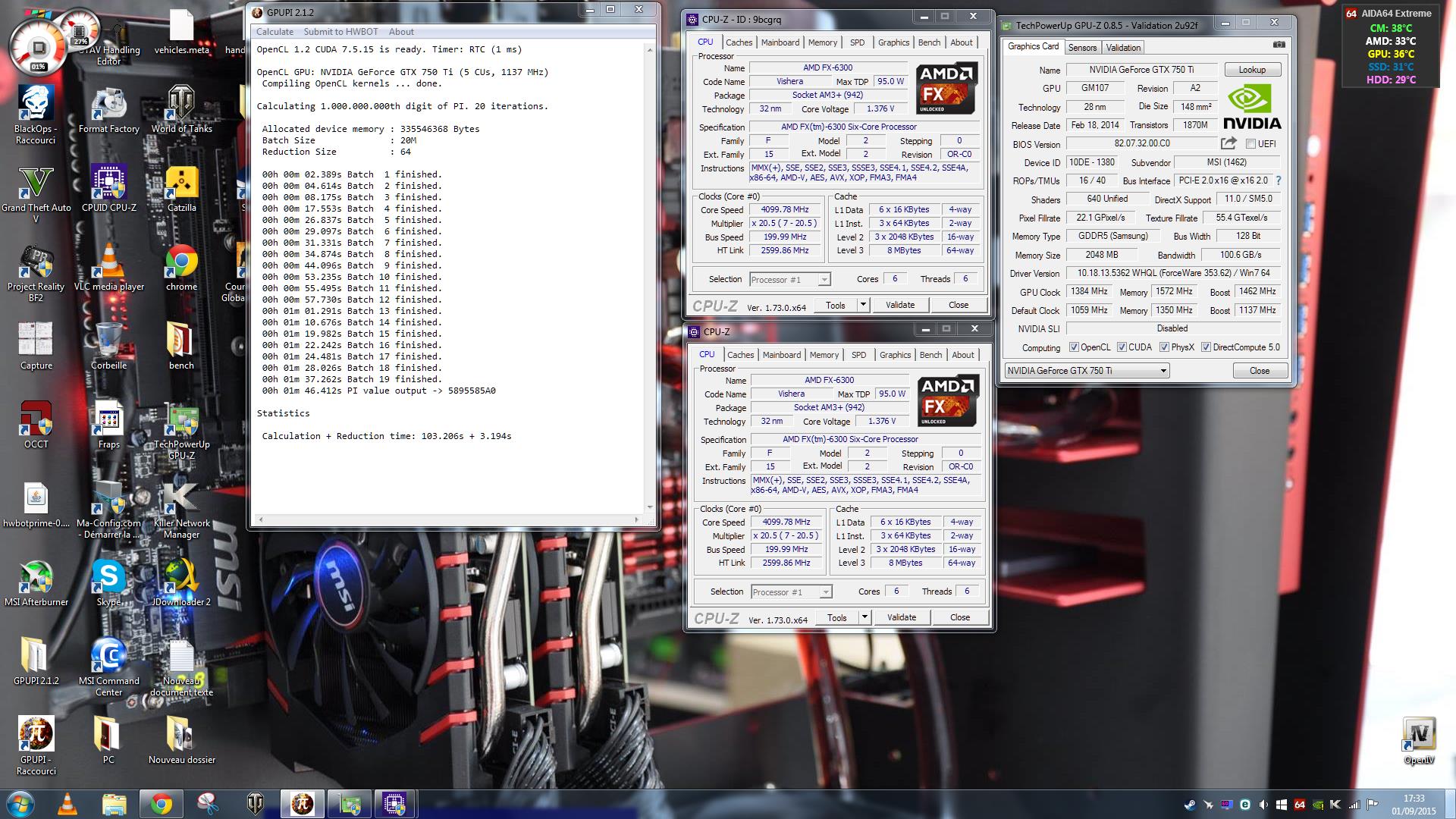Click Validate in the lower CPU-Z window

click(x=902, y=617)
